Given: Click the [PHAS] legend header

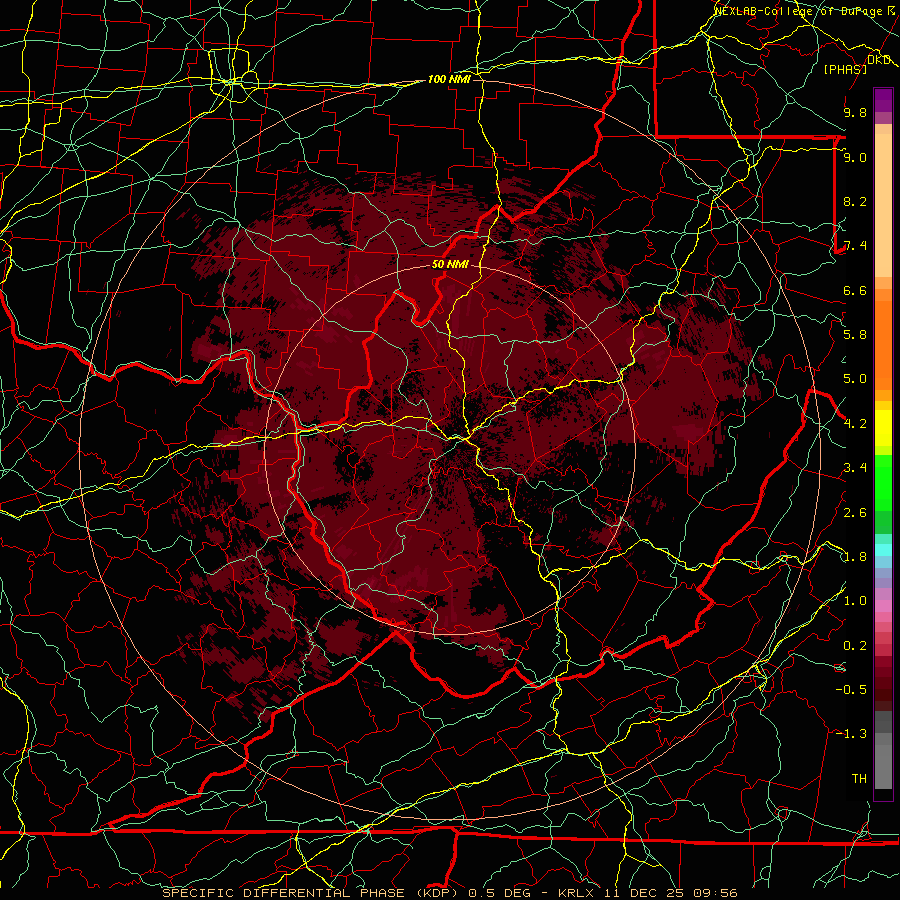Looking at the screenshot, I should 845,69.
